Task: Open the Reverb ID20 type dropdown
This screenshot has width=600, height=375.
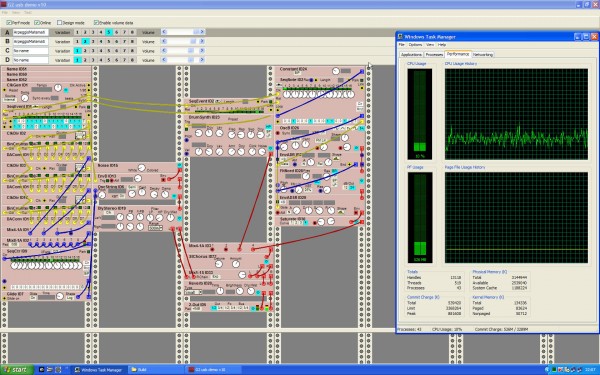Action: pyautogui.click(x=193, y=292)
